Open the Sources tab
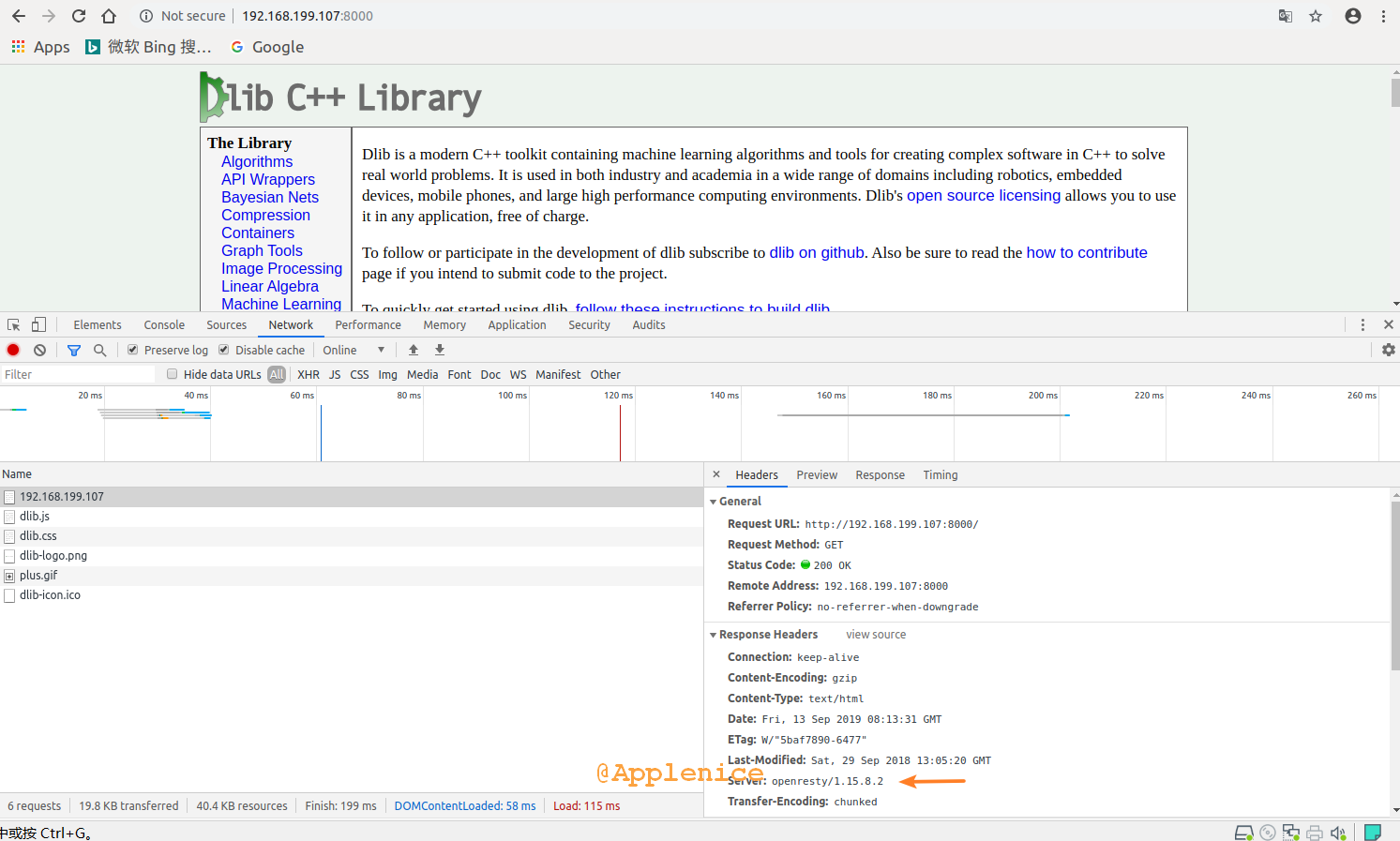Viewport: 1400px width, 841px height. (227, 324)
